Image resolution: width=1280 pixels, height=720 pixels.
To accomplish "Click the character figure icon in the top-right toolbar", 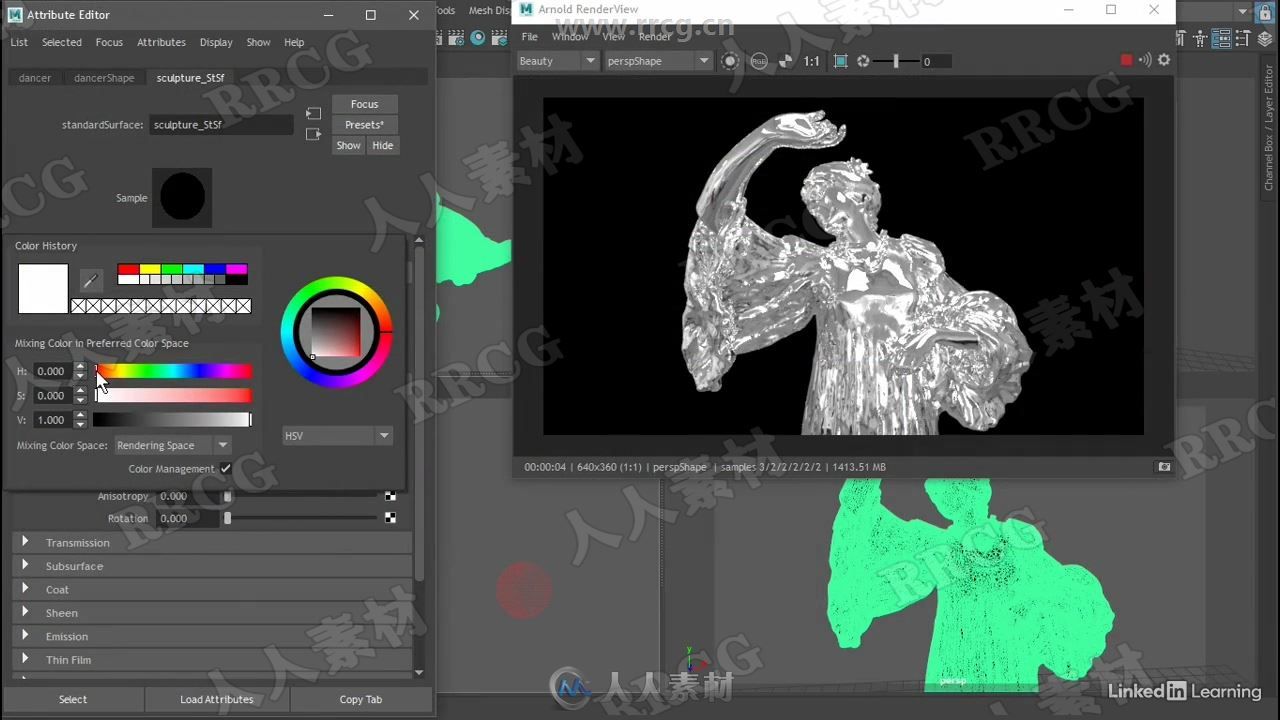I will tap(1199, 38).
